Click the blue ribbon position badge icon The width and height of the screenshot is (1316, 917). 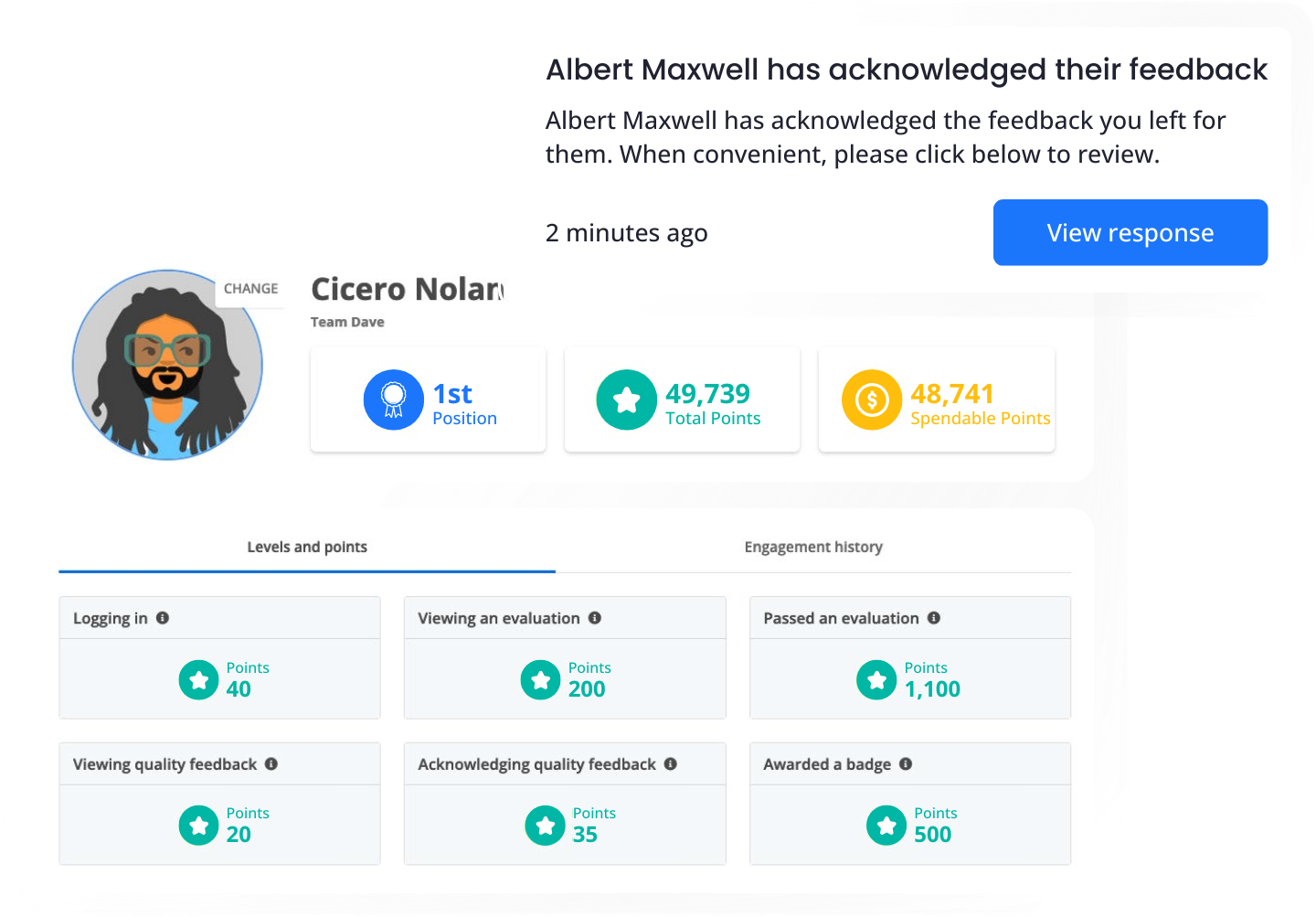click(x=393, y=400)
